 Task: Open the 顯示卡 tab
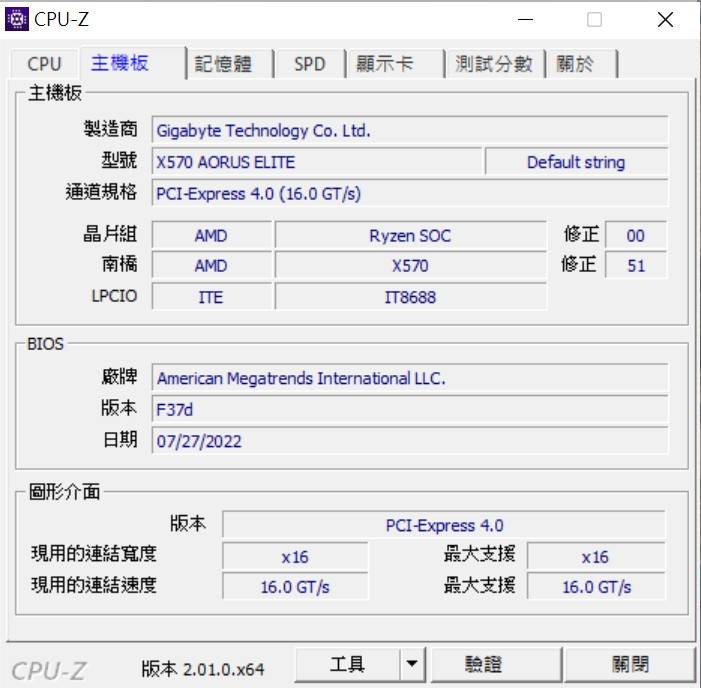(395, 64)
